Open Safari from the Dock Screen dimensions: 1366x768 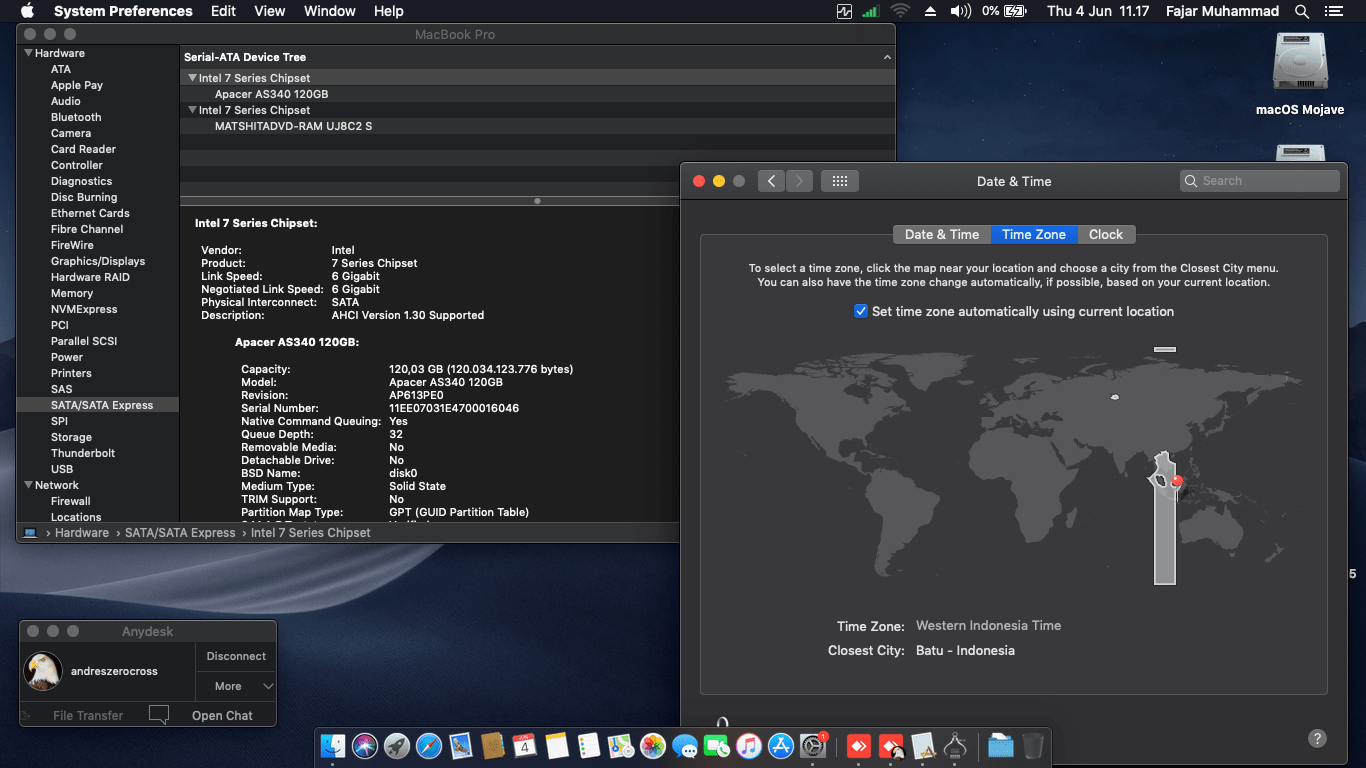click(x=429, y=746)
